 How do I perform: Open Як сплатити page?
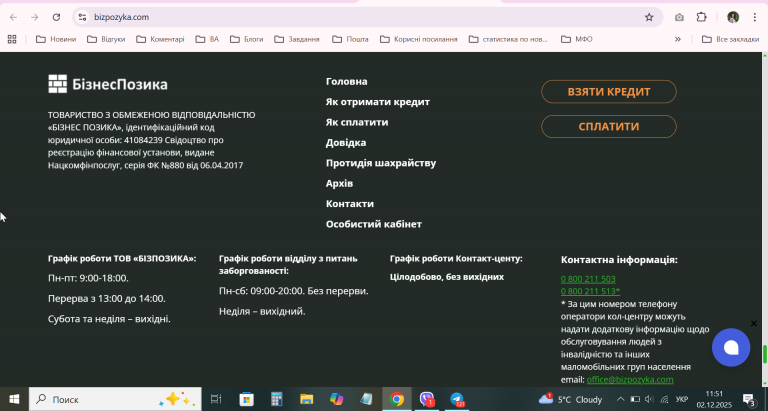[357, 122]
